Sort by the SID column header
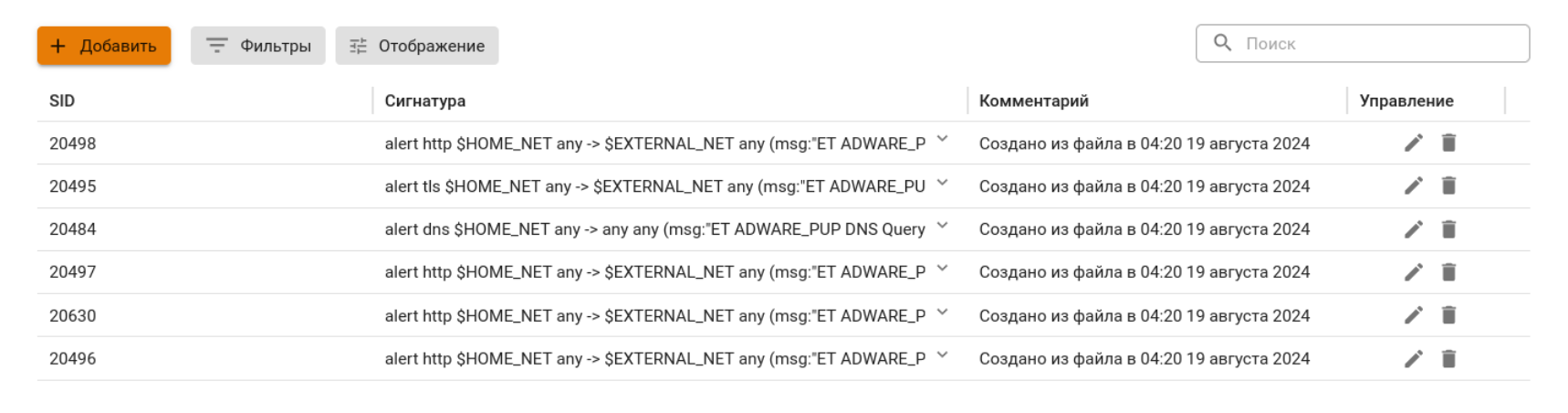Viewport: 1568px width, 413px height. [62, 101]
